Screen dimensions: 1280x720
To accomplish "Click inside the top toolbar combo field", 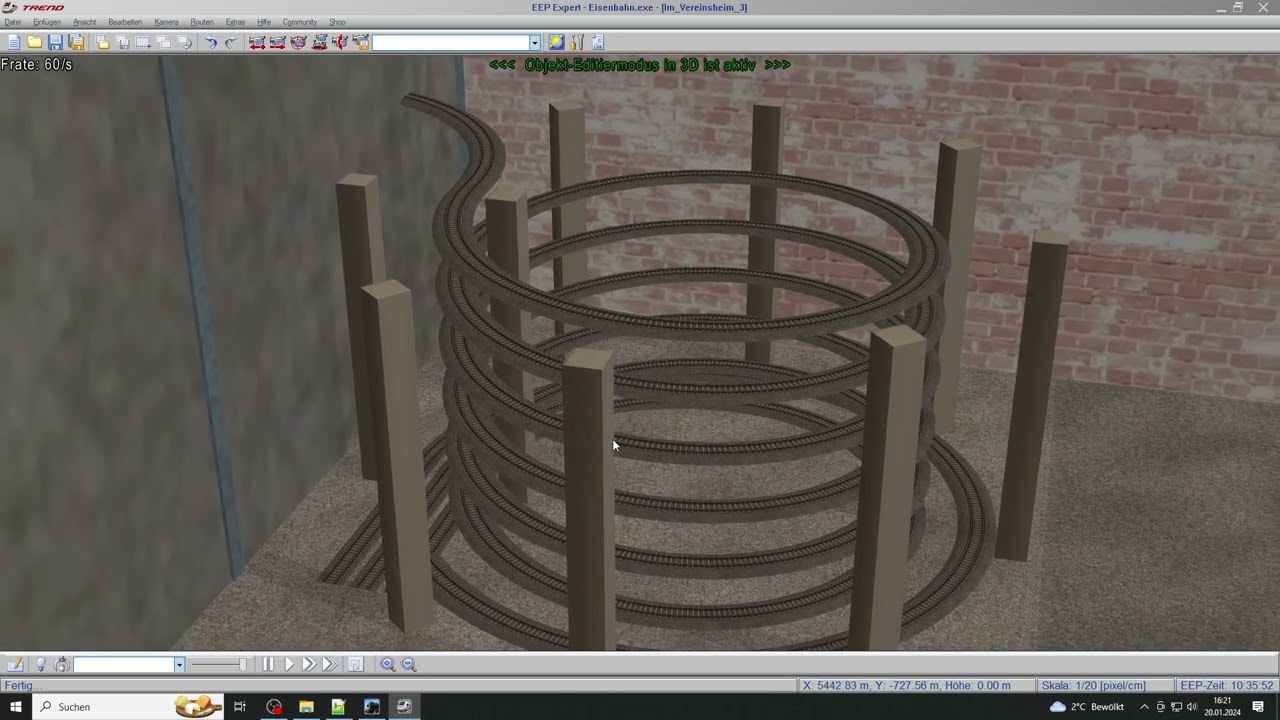I will tap(451, 43).
